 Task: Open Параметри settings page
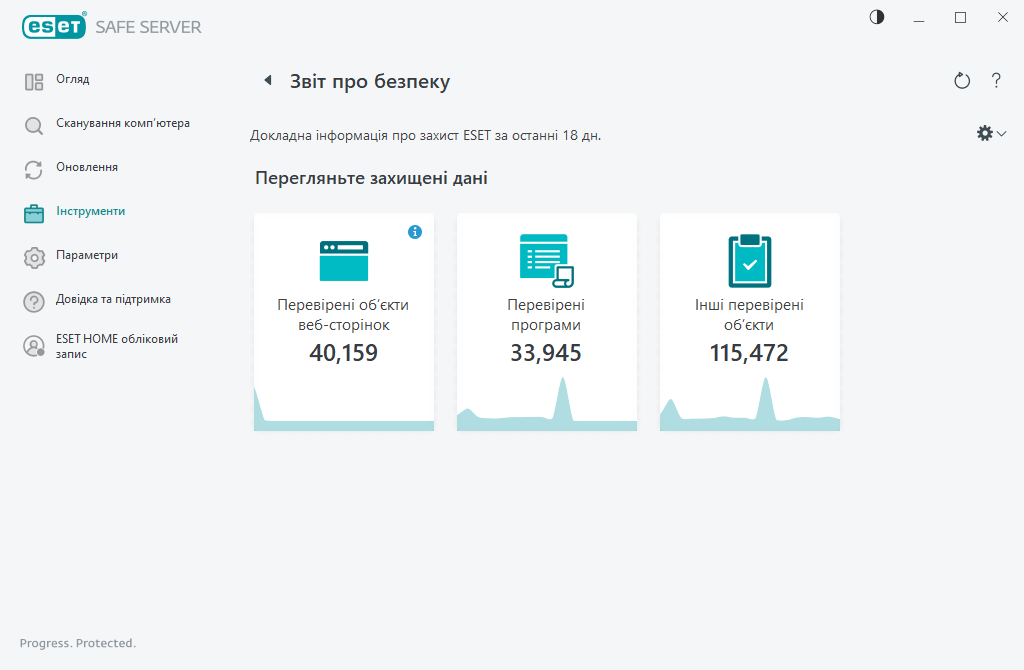pos(87,256)
